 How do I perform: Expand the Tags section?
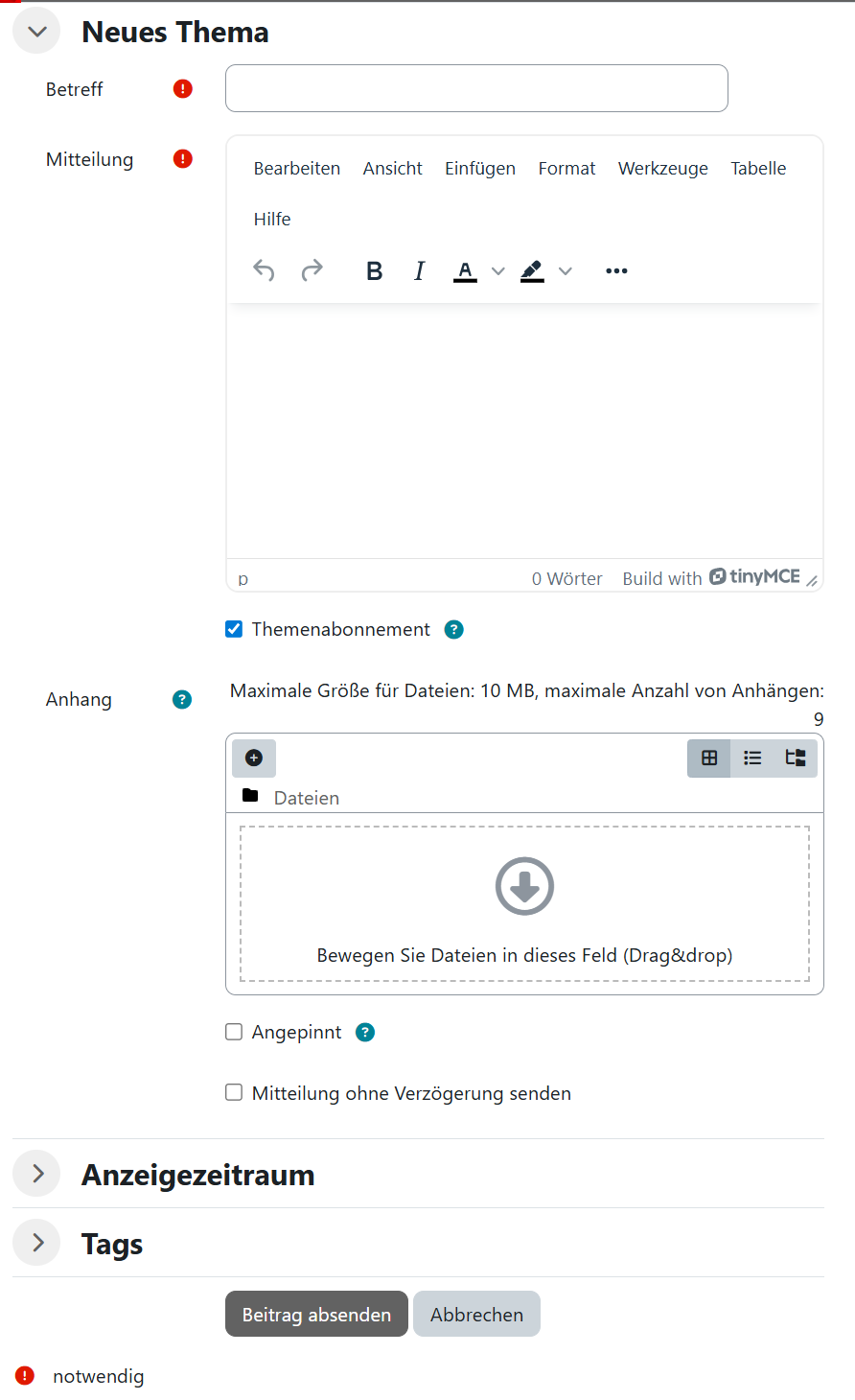[x=37, y=1243]
